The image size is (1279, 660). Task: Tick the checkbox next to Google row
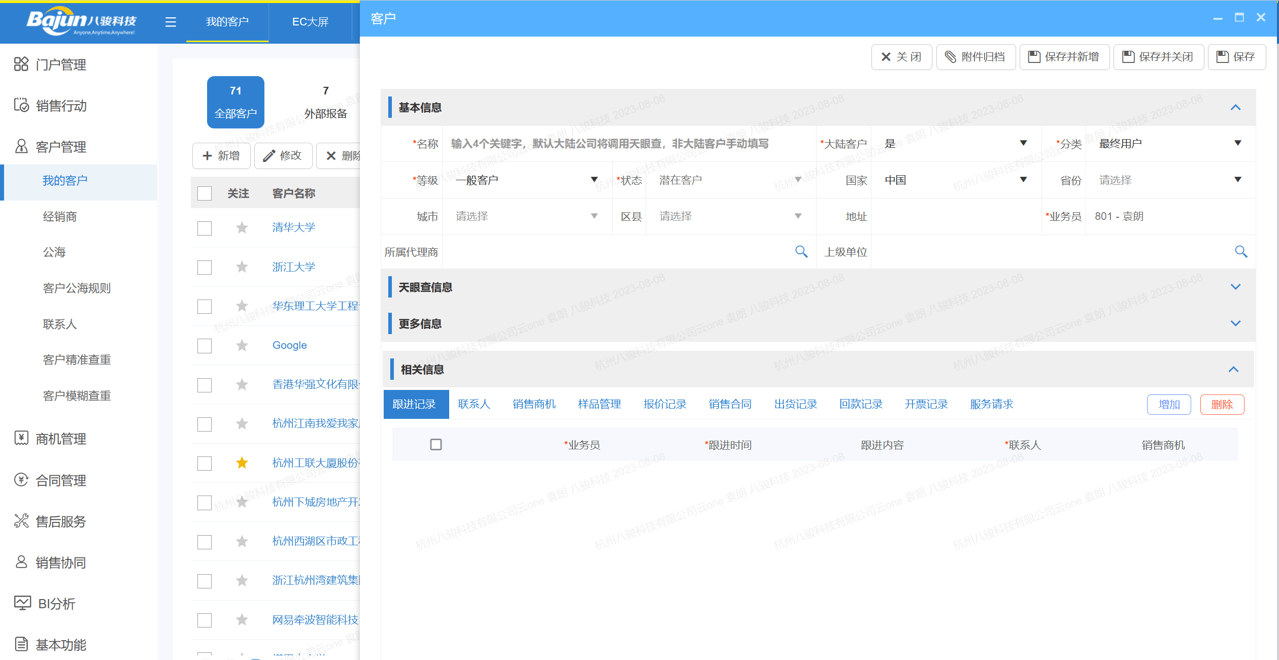[x=205, y=346]
